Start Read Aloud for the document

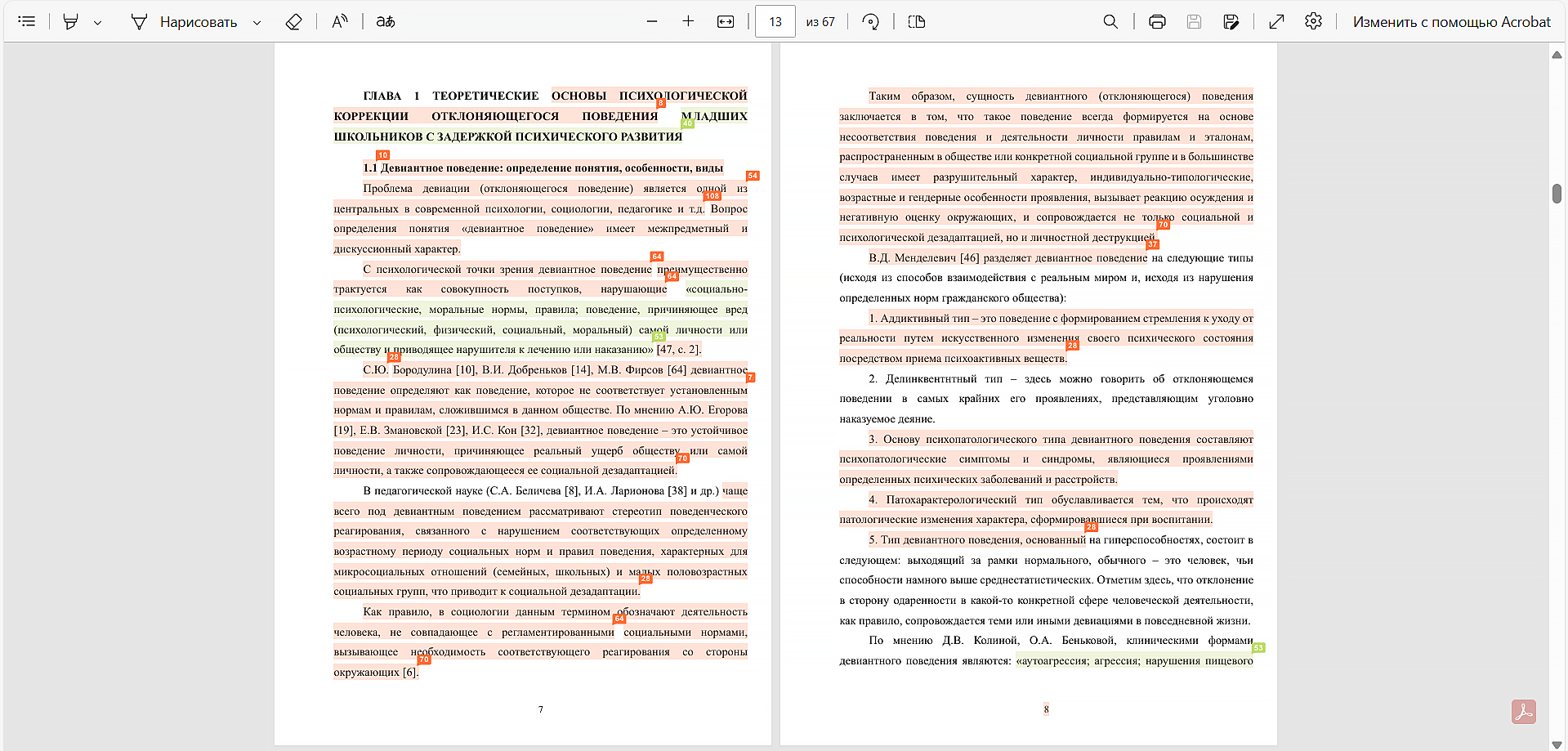[340, 22]
